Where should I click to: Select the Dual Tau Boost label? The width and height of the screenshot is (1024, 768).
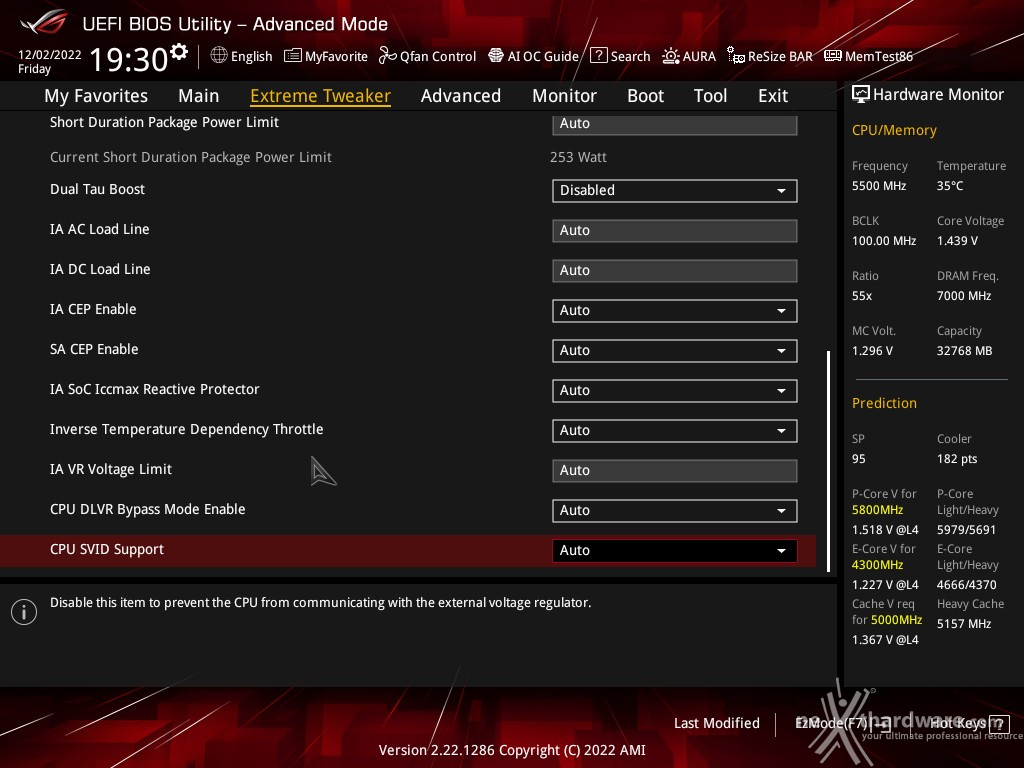pyautogui.click(x=97, y=189)
